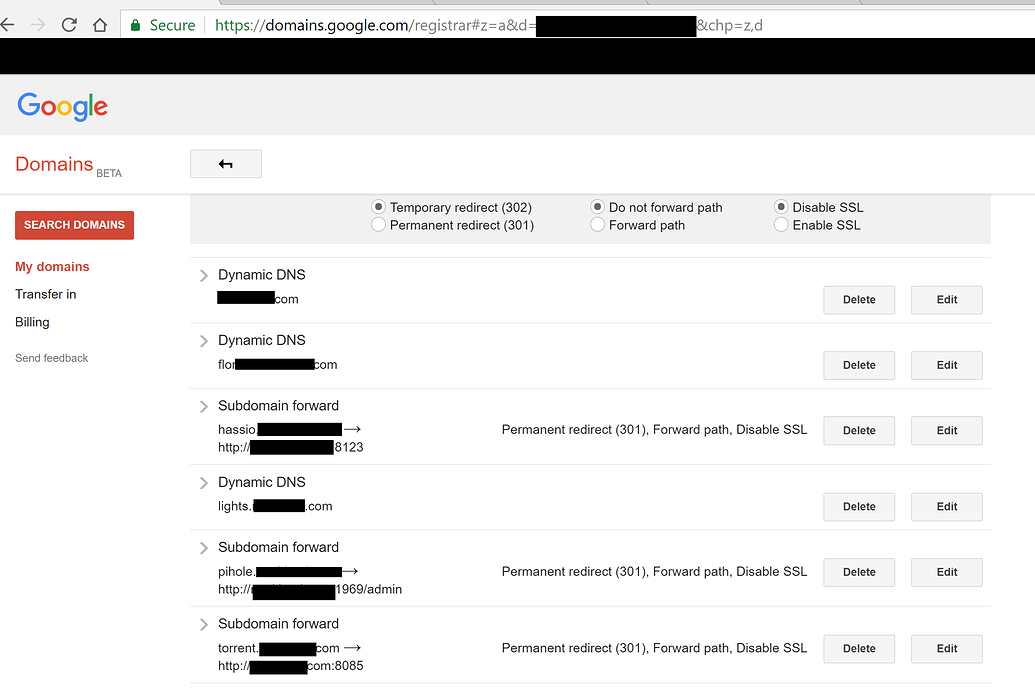
Task: Select Temporary redirect (302) option
Action: point(378,207)
